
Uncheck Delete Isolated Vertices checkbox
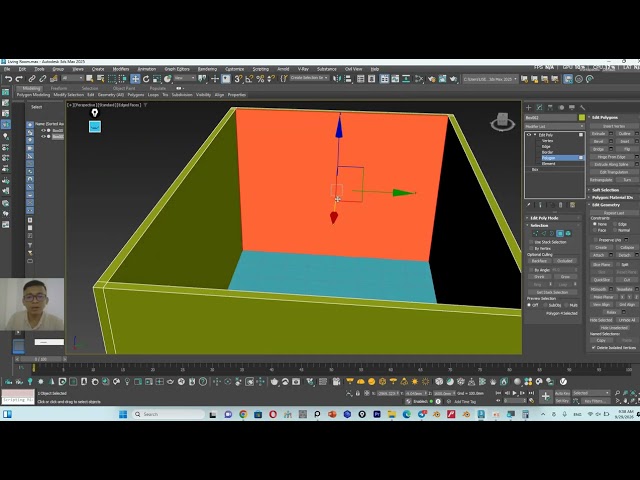[x=594, y=347]
